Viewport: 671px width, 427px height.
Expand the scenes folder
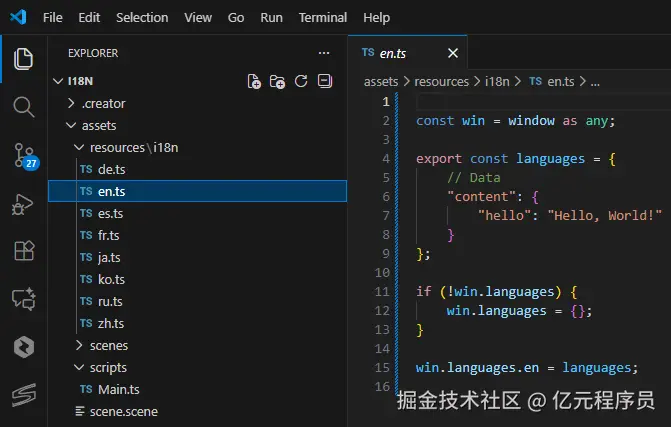[108, 345]
